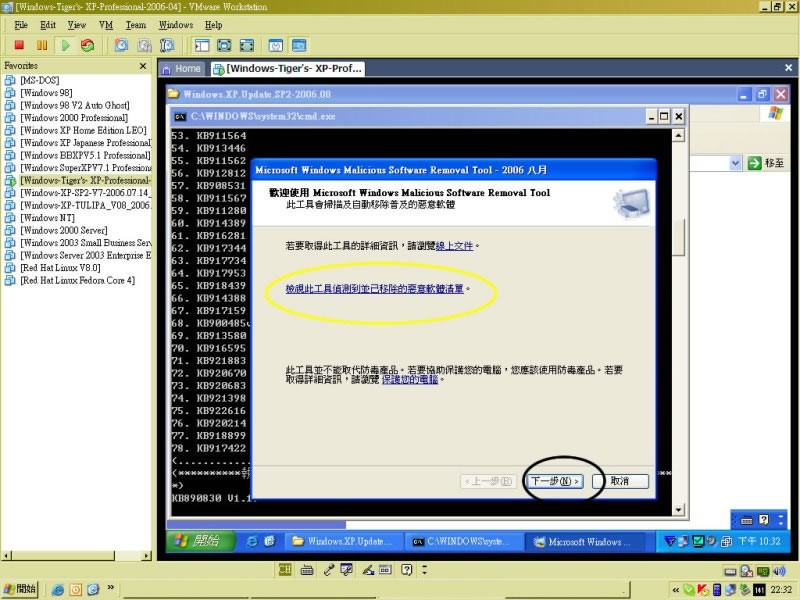Select [Windows 2000 Server] favorite
The image size is (800, 600).
[64, 230]
